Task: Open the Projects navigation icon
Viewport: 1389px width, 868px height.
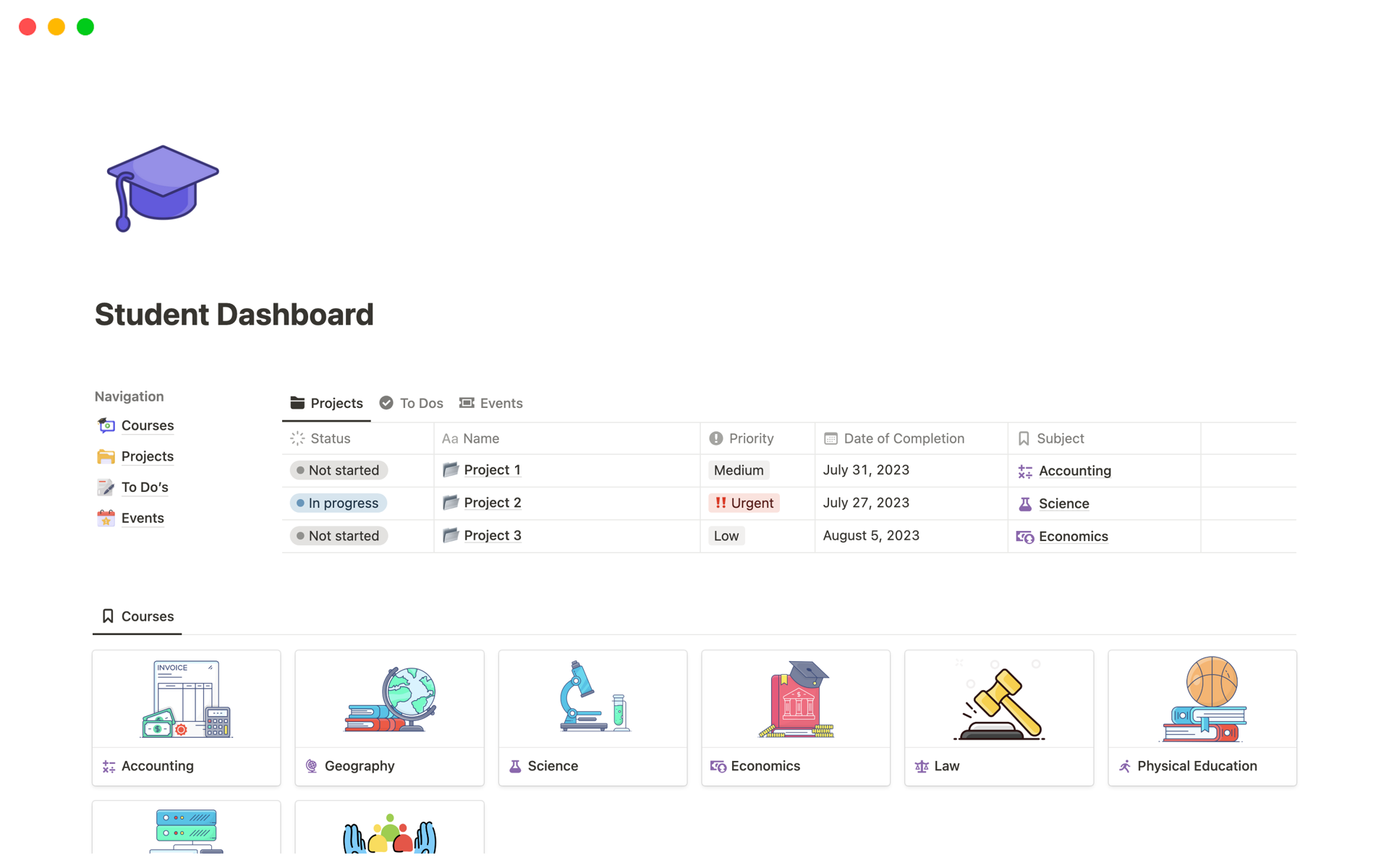Action: point(106,456)
